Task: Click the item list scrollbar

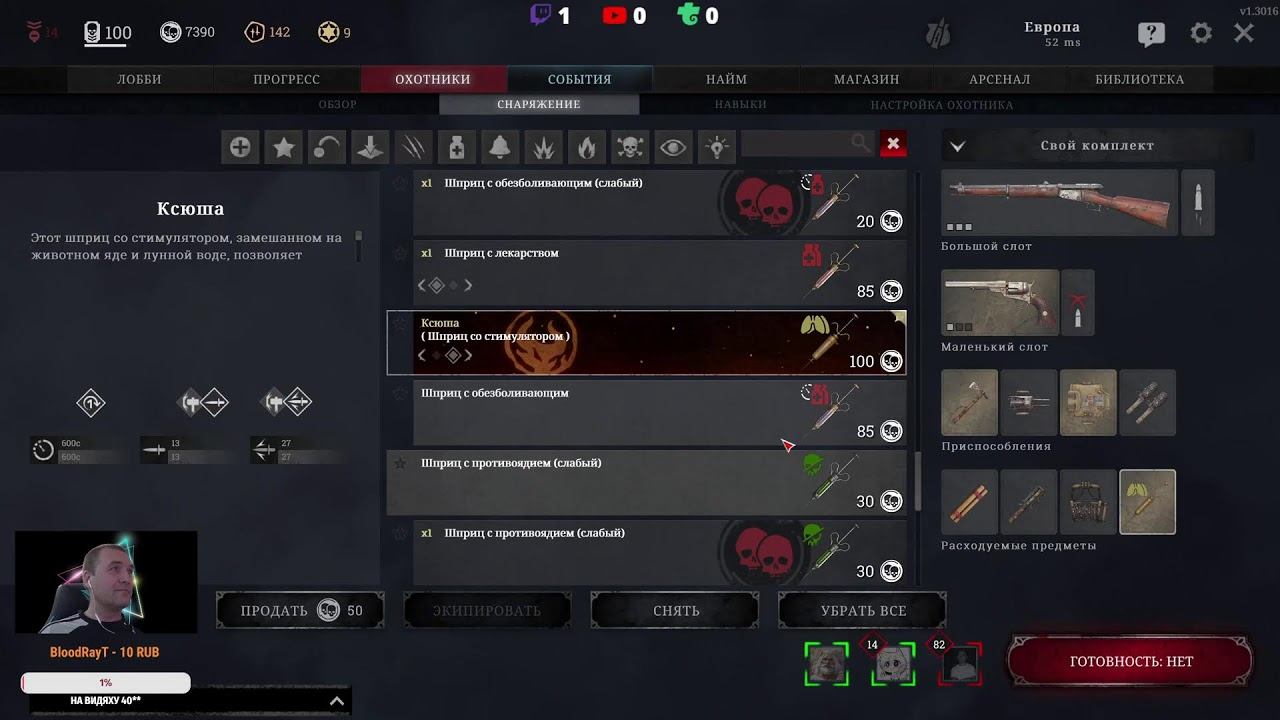Action: pyautogui.click(x=918, y=480)
